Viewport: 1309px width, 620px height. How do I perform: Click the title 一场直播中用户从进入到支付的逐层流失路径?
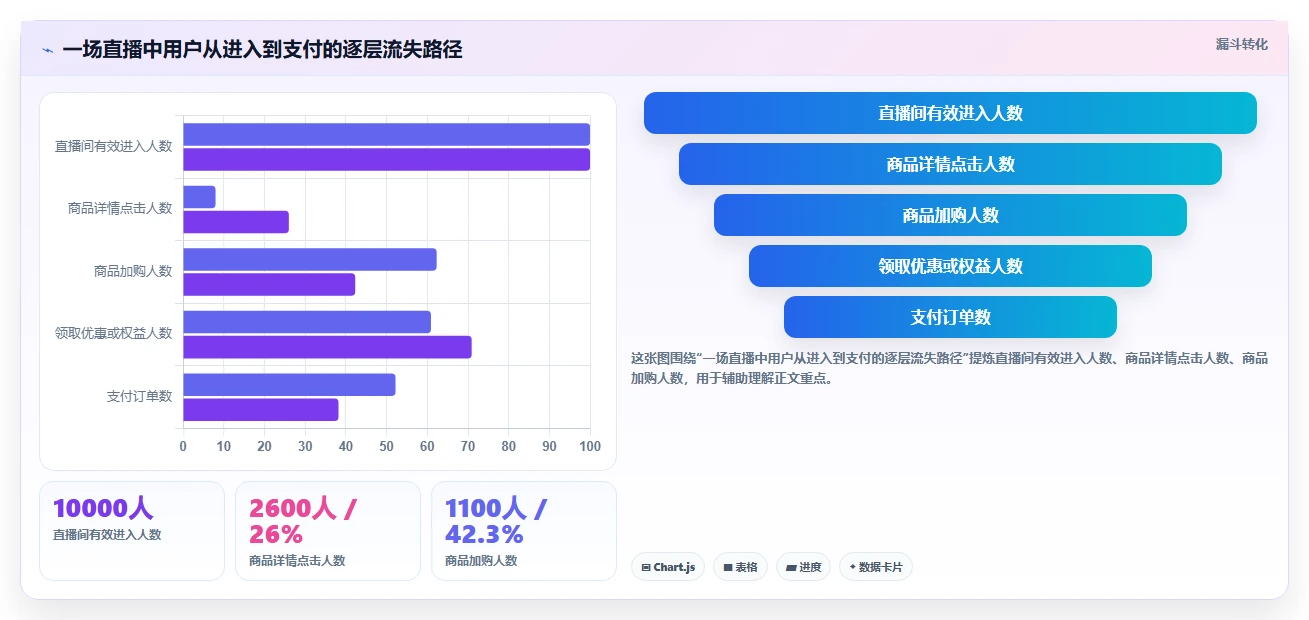(x=262, y=49)
